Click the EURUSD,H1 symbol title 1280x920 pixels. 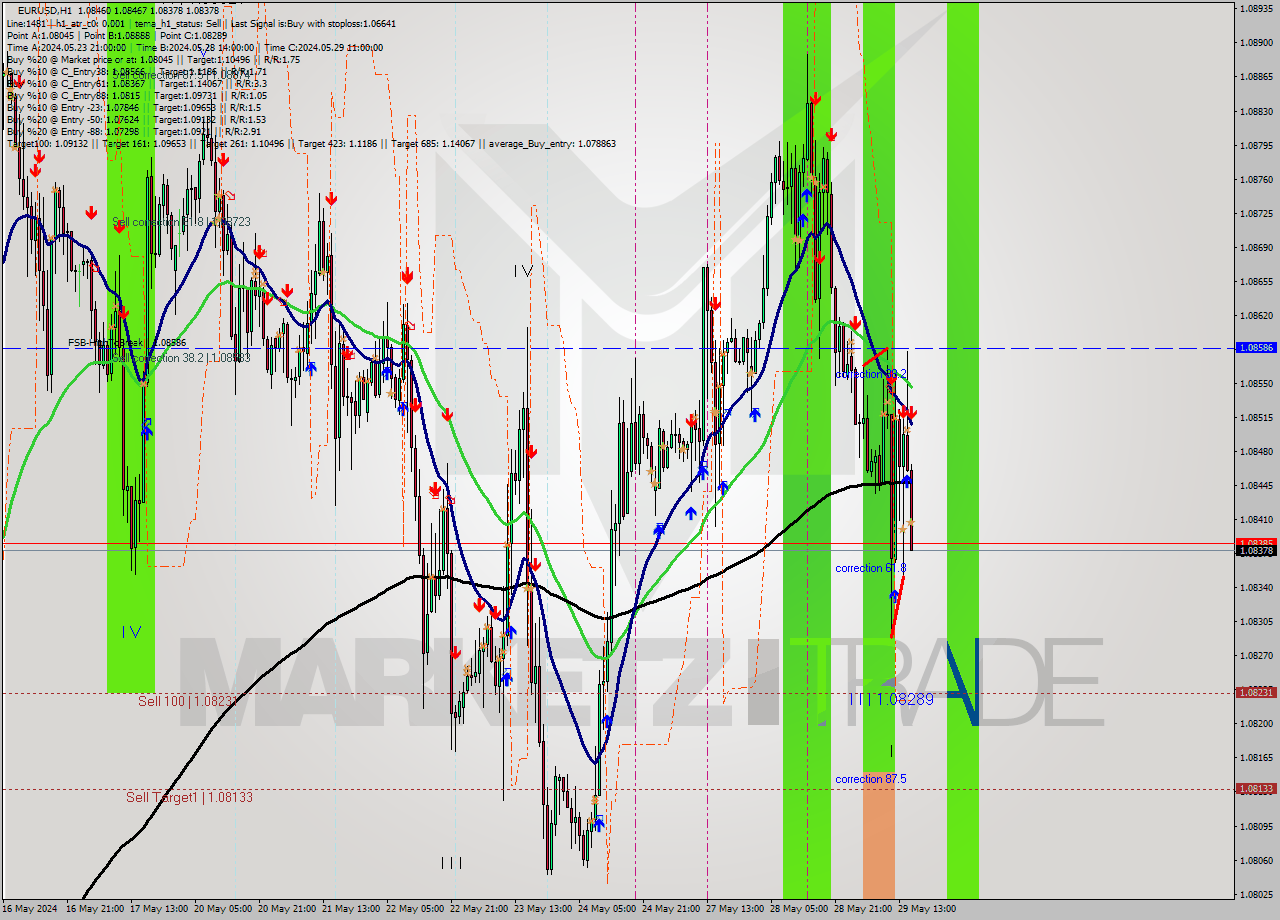(44, 11)
